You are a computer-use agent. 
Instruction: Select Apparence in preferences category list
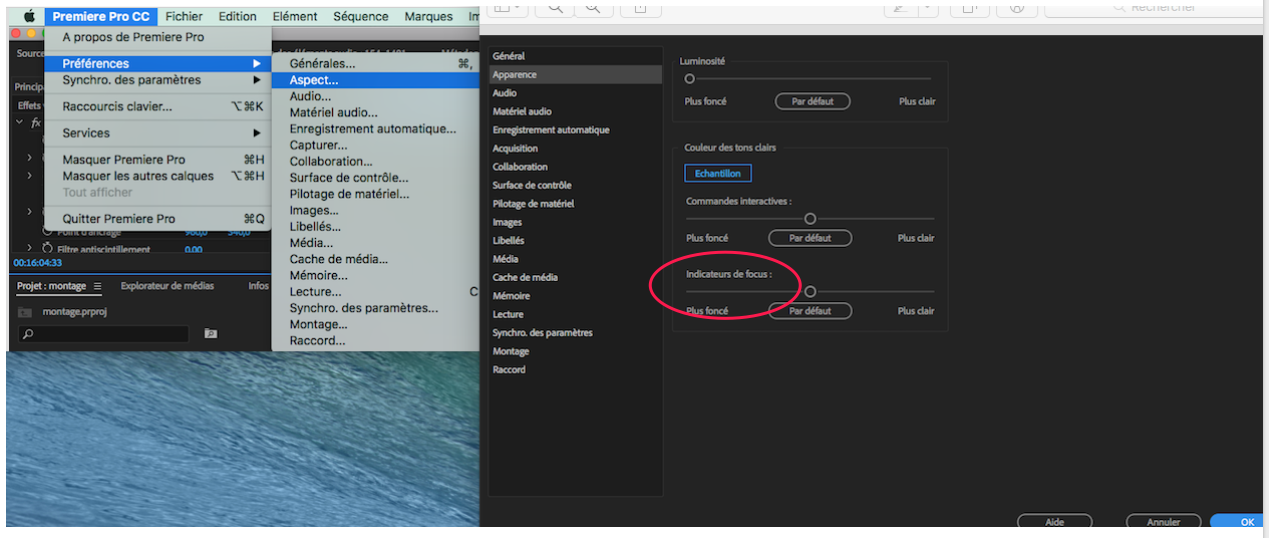coord(575,75)
